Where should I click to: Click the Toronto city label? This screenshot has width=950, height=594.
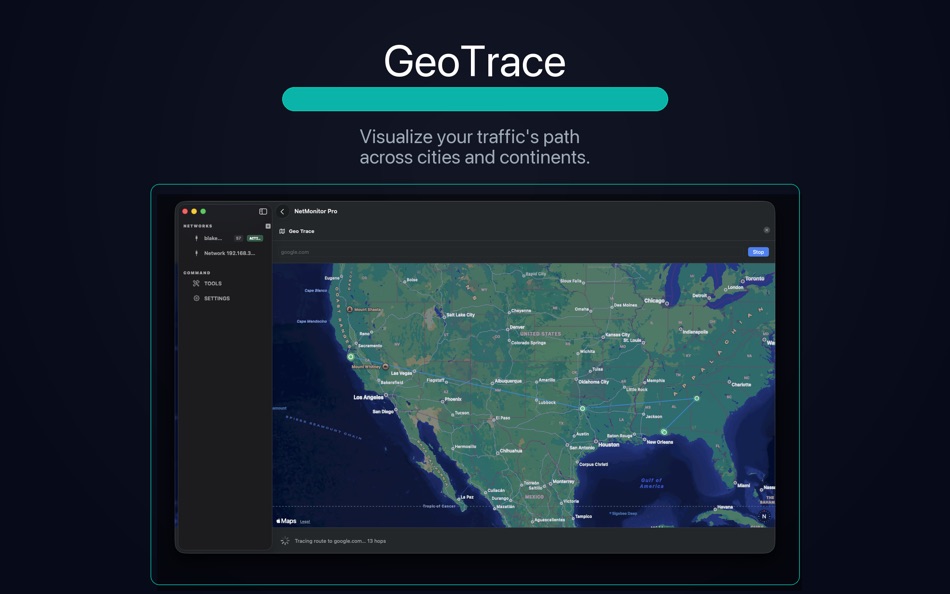754,279
